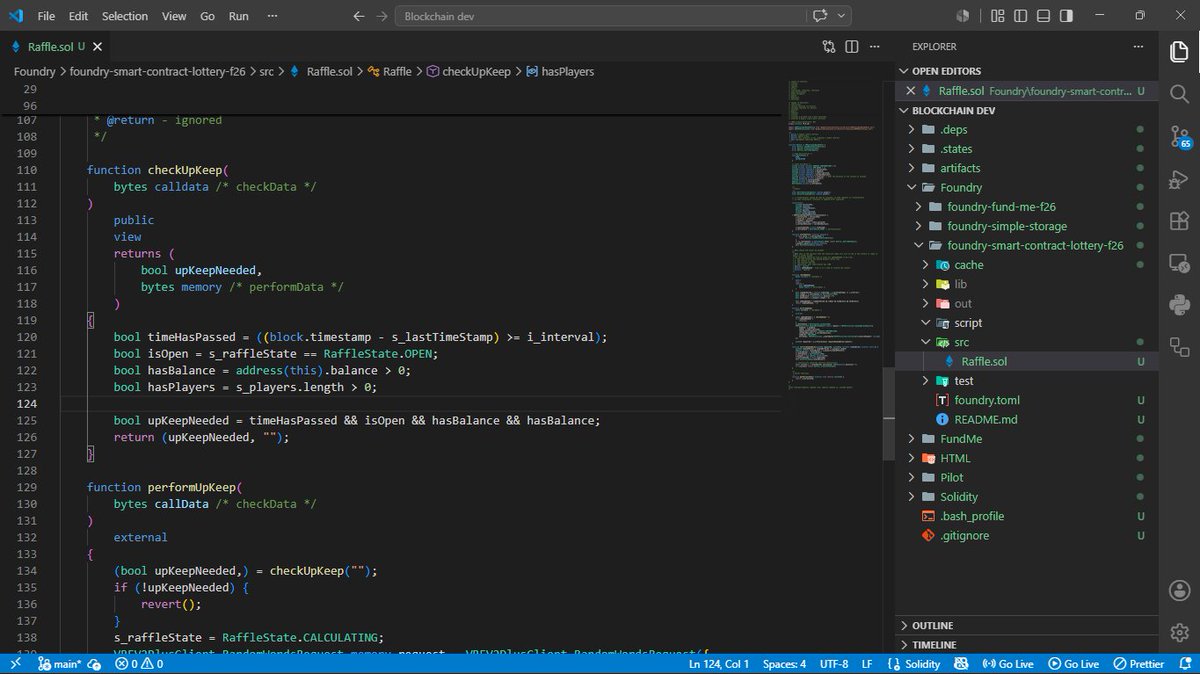The width and height of the screenshot is (1200, 674).
Task: Open Source Control view with 65 badge
Action: 1179,137
